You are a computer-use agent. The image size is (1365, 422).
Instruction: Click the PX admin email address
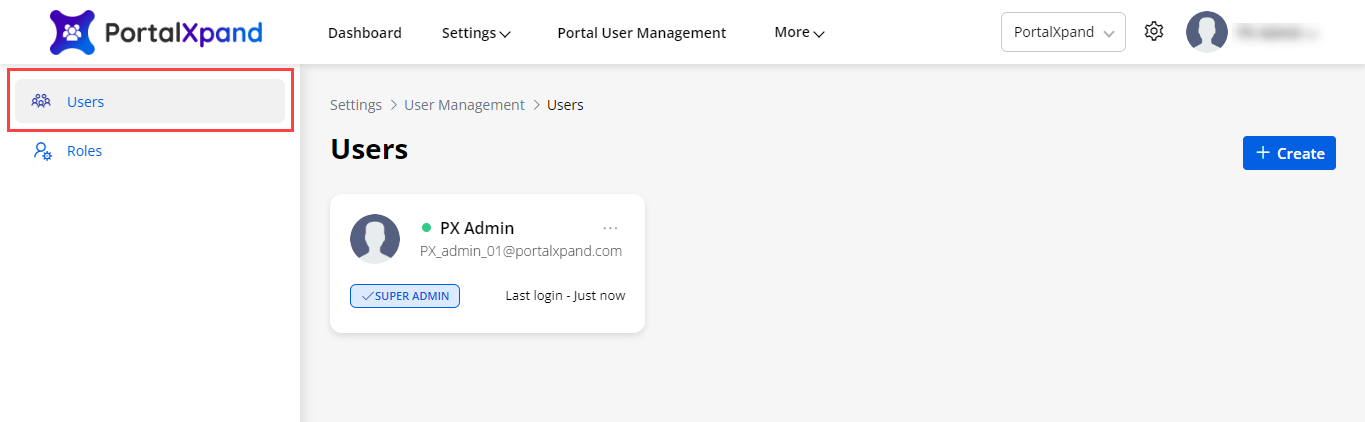[520, 251]
